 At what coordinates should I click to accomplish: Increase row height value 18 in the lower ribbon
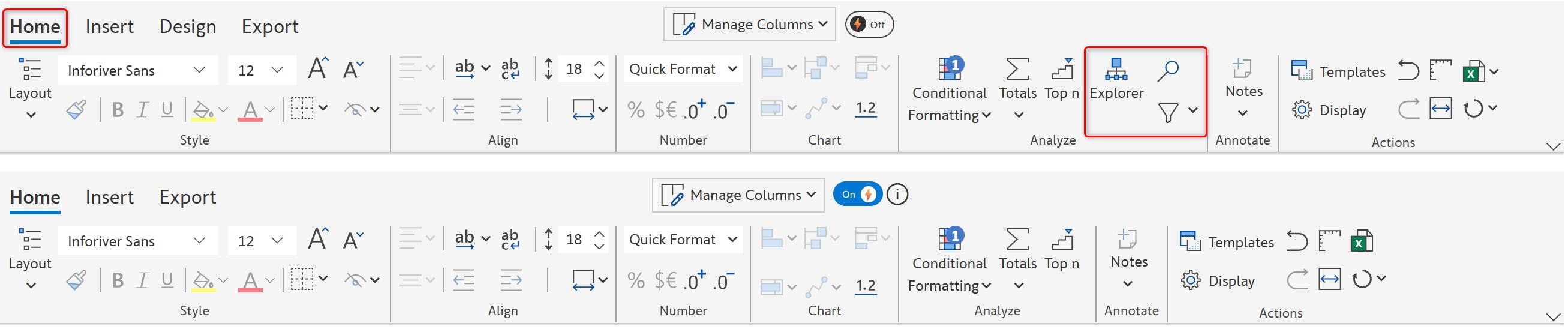[x=599, y=234]
